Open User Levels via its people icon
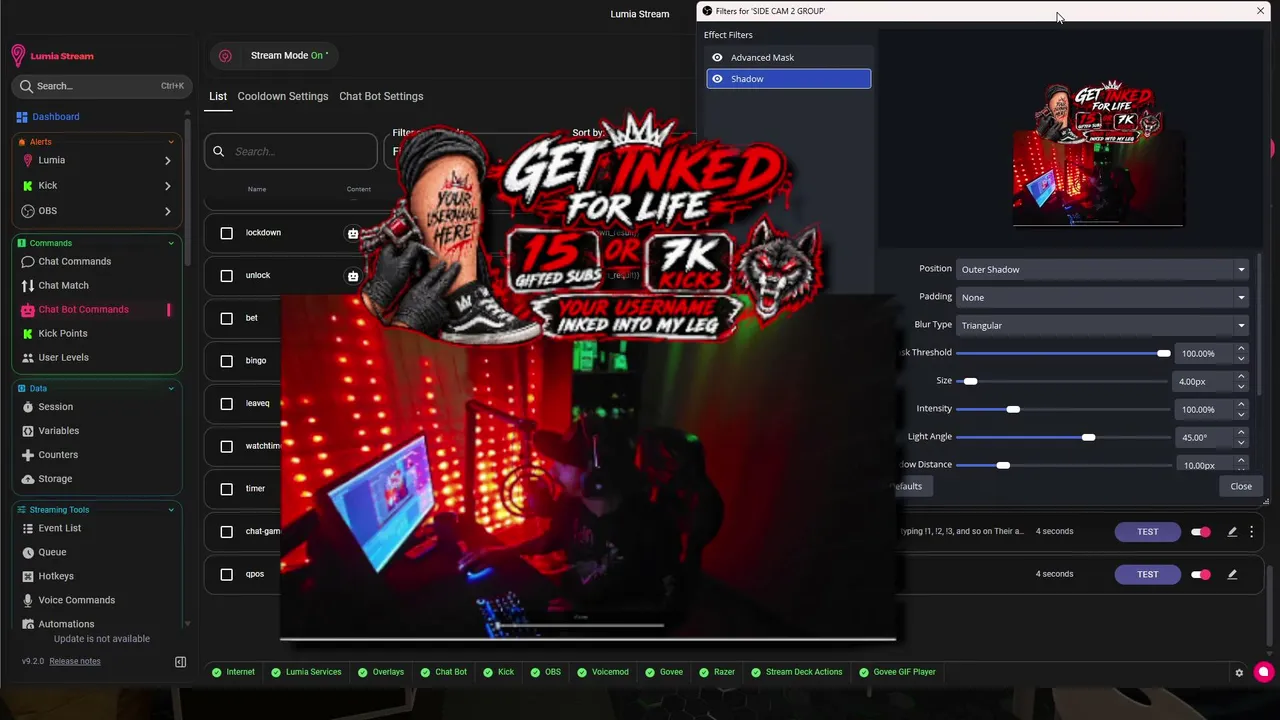This screenshot has height=720, width=1280. pyautogui.click(x=28, y=358)
